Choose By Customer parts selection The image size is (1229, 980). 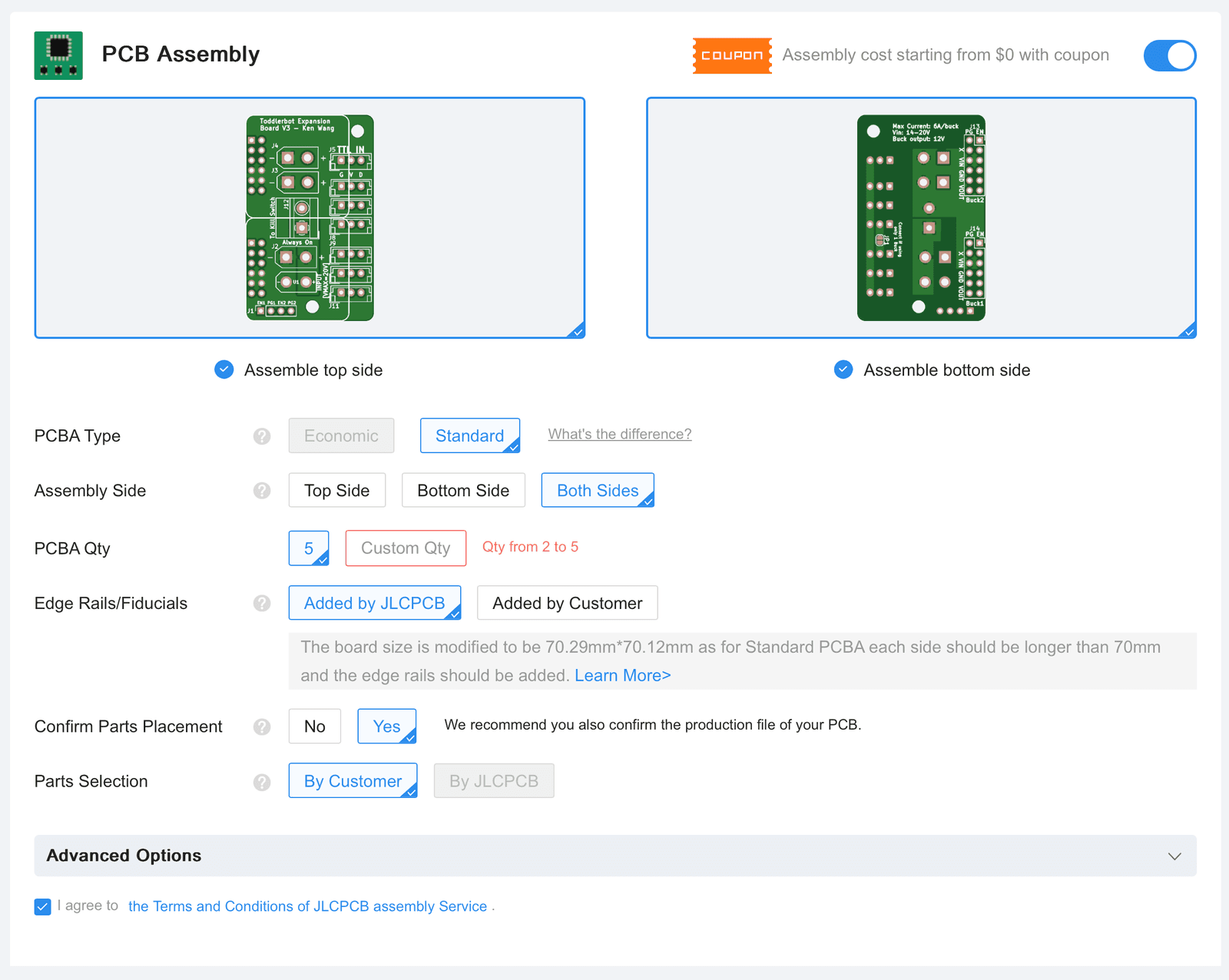(353, 780)
